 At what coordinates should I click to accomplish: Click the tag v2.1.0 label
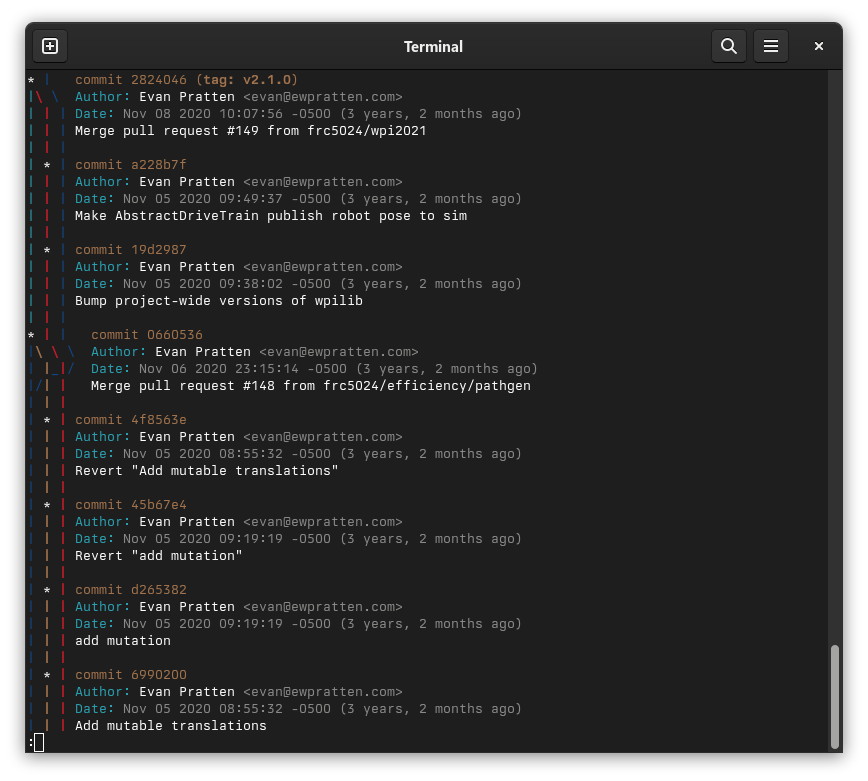click(x=247, y=80)
